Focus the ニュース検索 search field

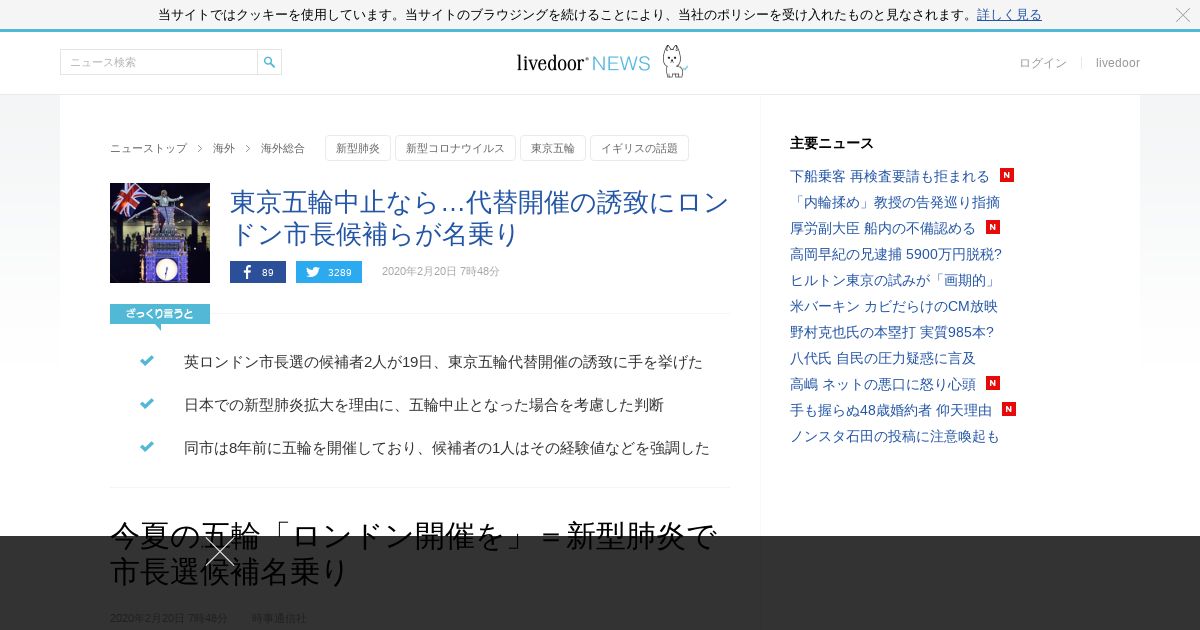(159, 62)
